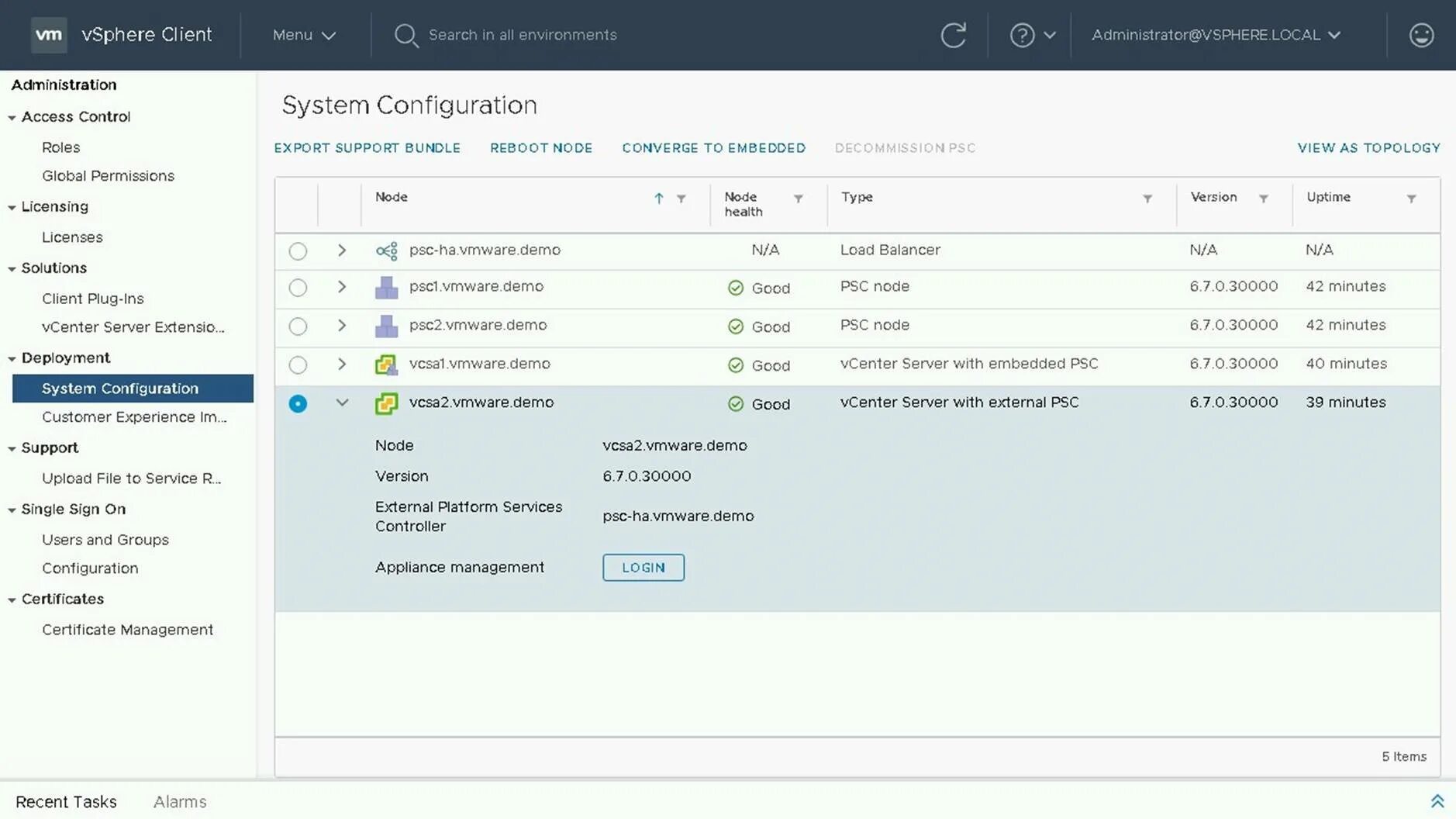
Task: Open the help question mark icon
Action: (1022, 35)
